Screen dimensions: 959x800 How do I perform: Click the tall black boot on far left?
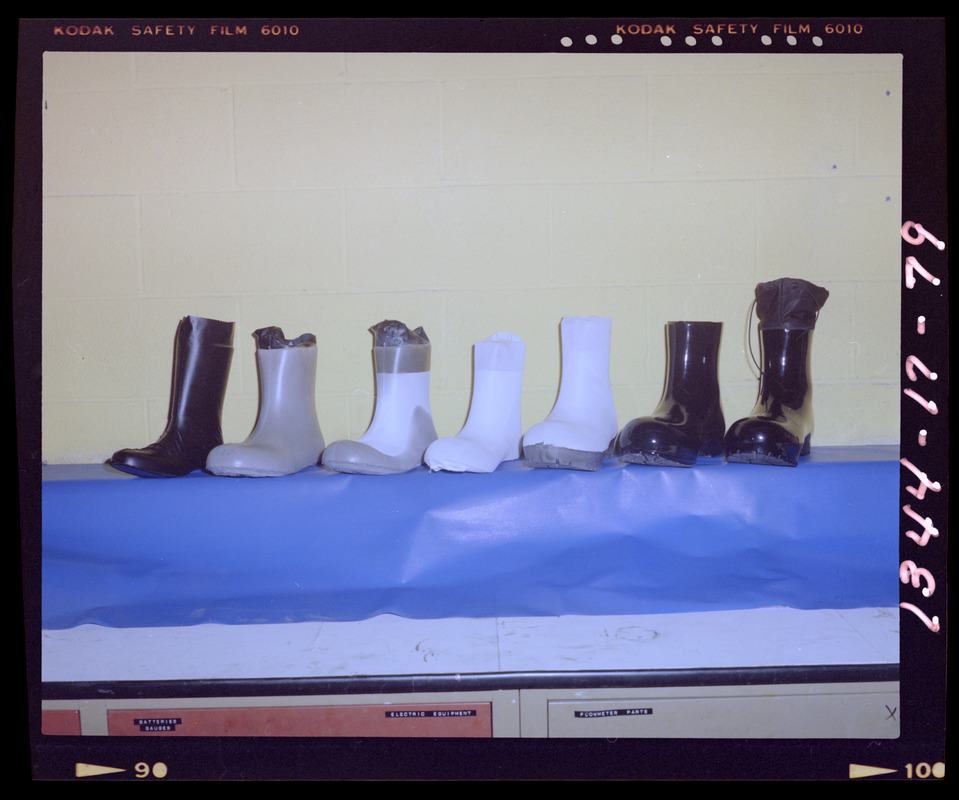[180, 400]
